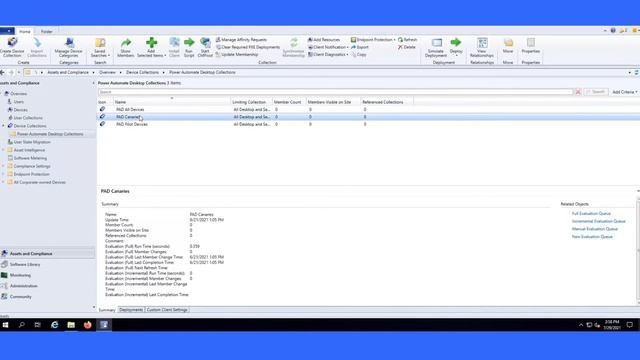Click the navigation Back arrow
Viewport: 640px width, 360px height.
pyautogui.click(x=3, y=72)
